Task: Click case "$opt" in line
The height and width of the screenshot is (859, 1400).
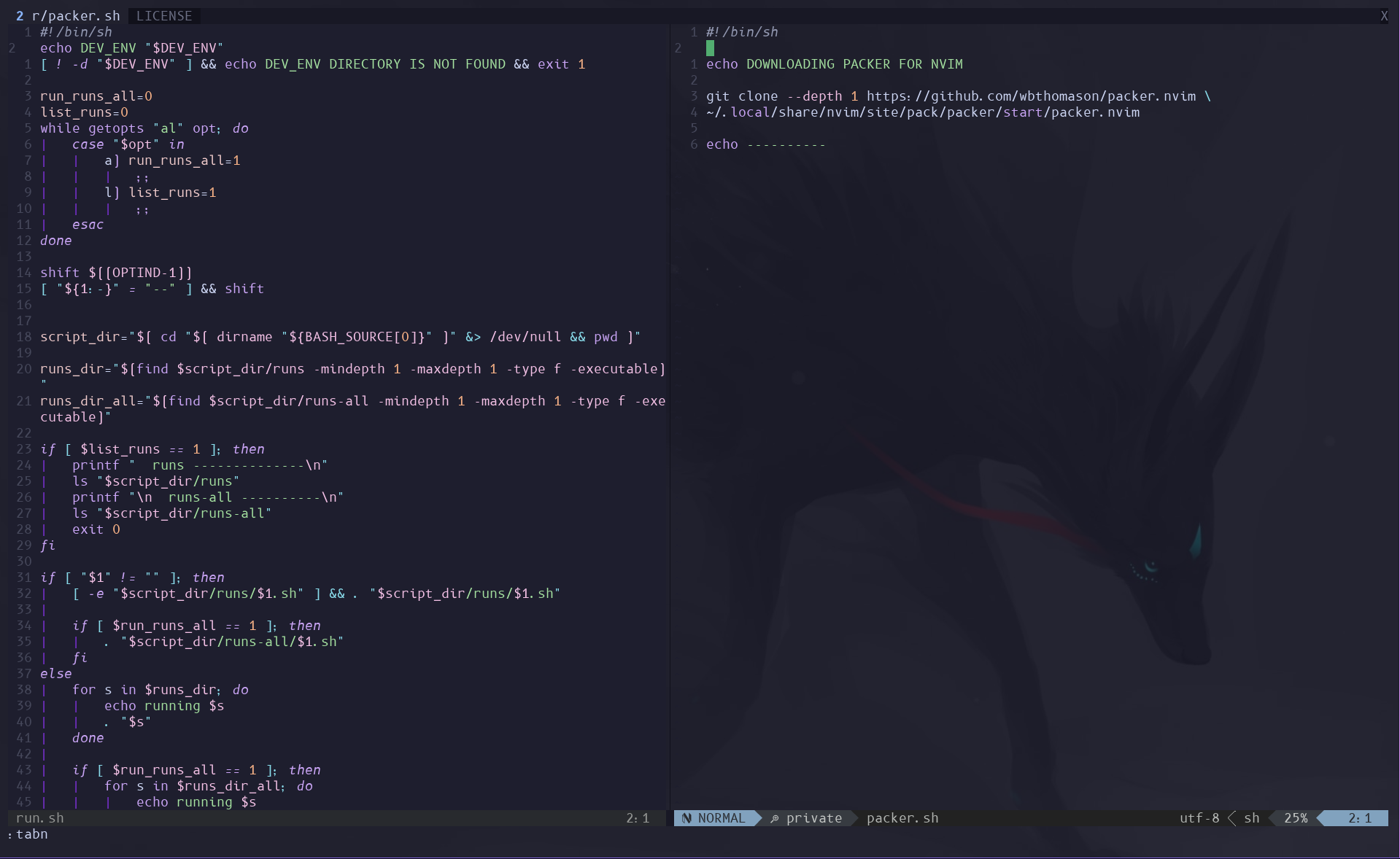Action: (128, 144)
